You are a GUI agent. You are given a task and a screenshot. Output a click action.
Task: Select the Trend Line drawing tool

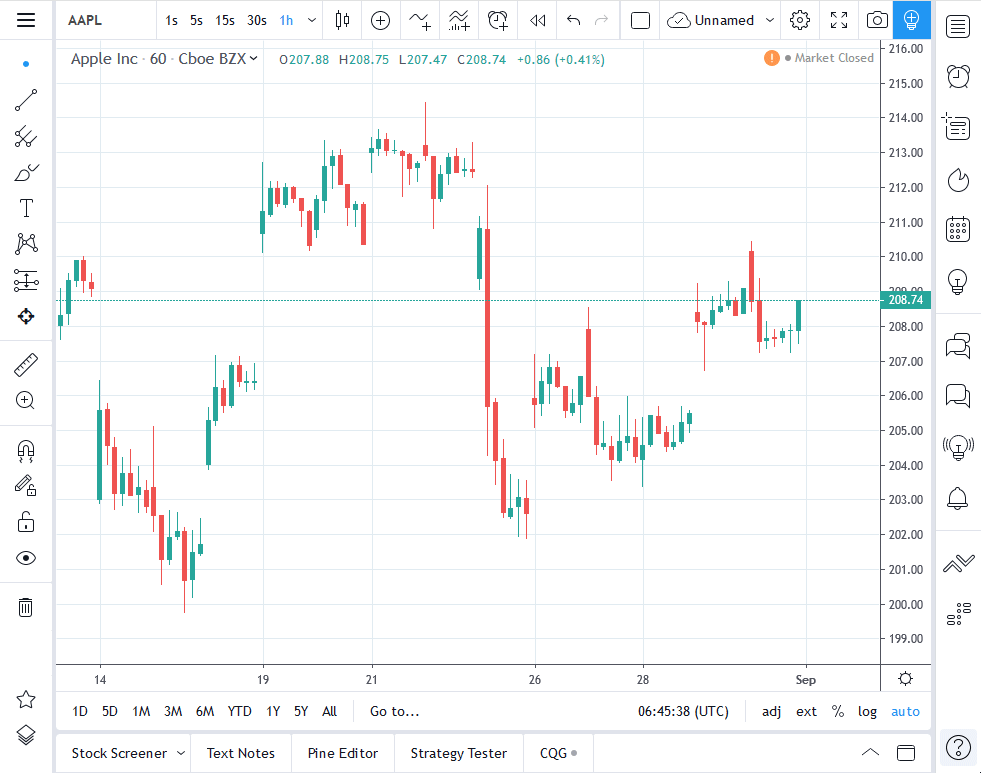(x=25, y=99)
